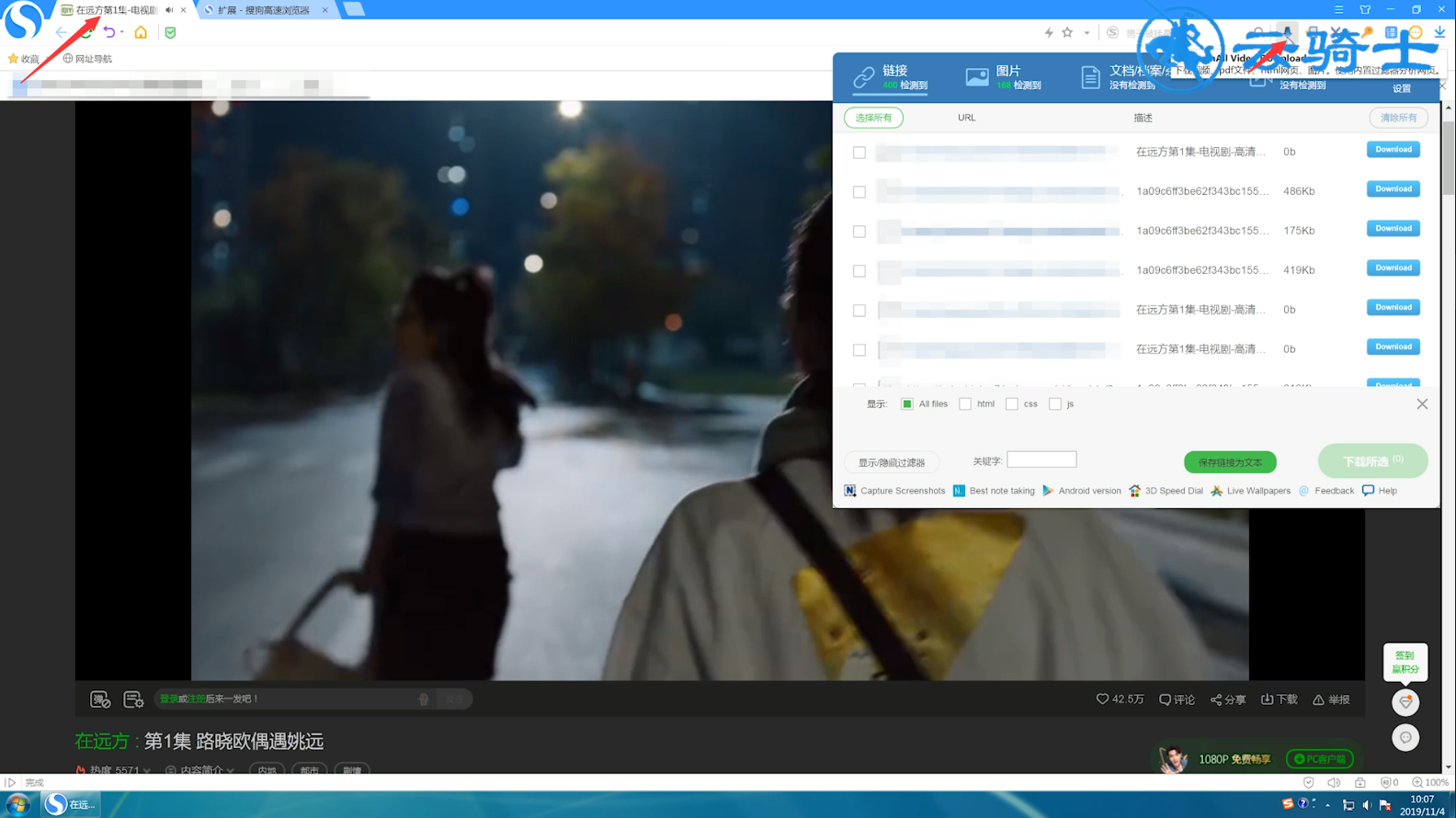Viewport: 1456px width, 818px height.
Task: Go back to the previous page
Action: [x=62, y=32]
